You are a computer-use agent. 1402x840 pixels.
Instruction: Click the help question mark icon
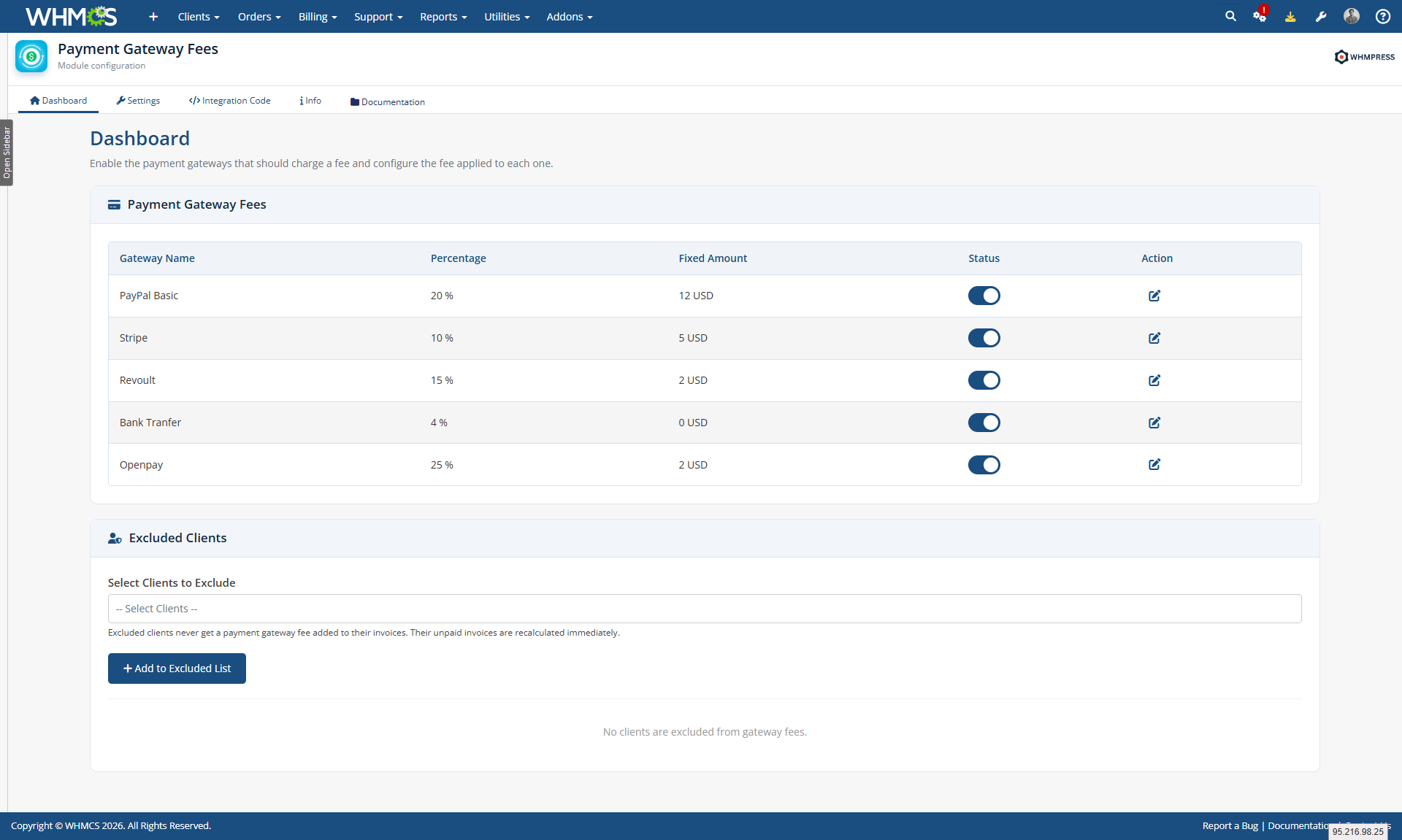tap(1383, 16)
